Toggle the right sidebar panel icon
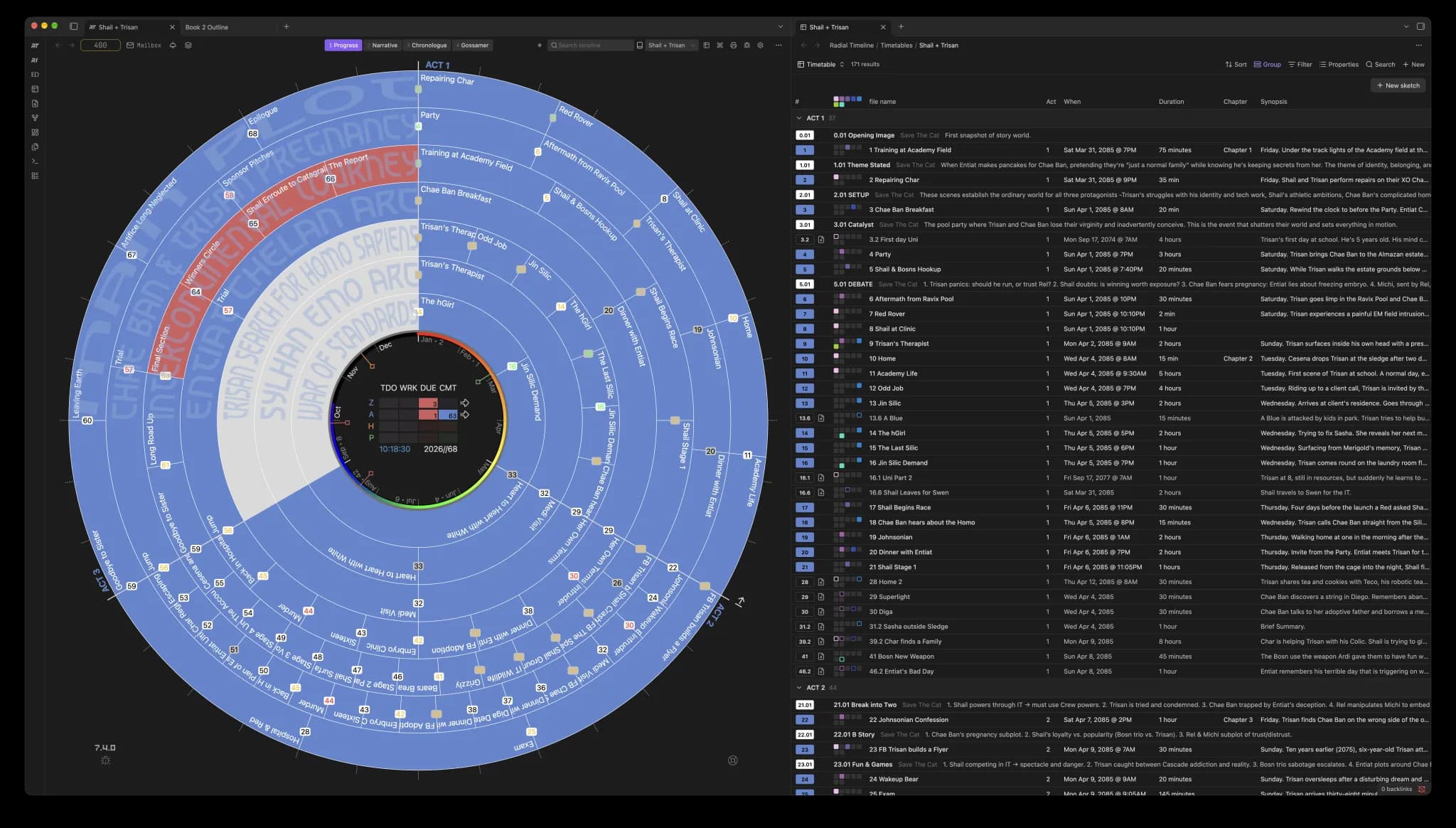The width and height of the screenshot is (1456, 828). click(1420, 27)
